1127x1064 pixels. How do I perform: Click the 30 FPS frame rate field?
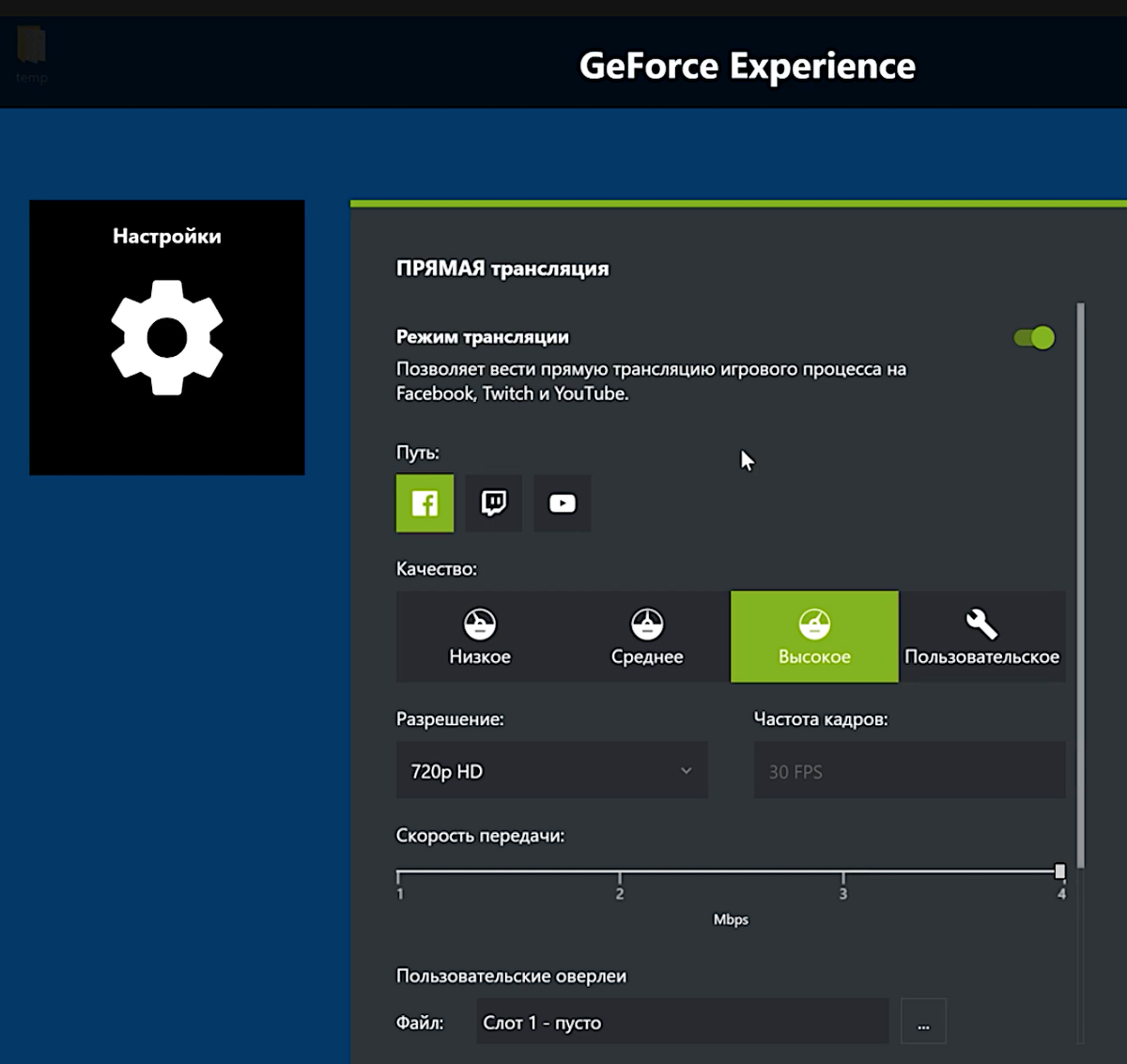(x=909, y=770)
